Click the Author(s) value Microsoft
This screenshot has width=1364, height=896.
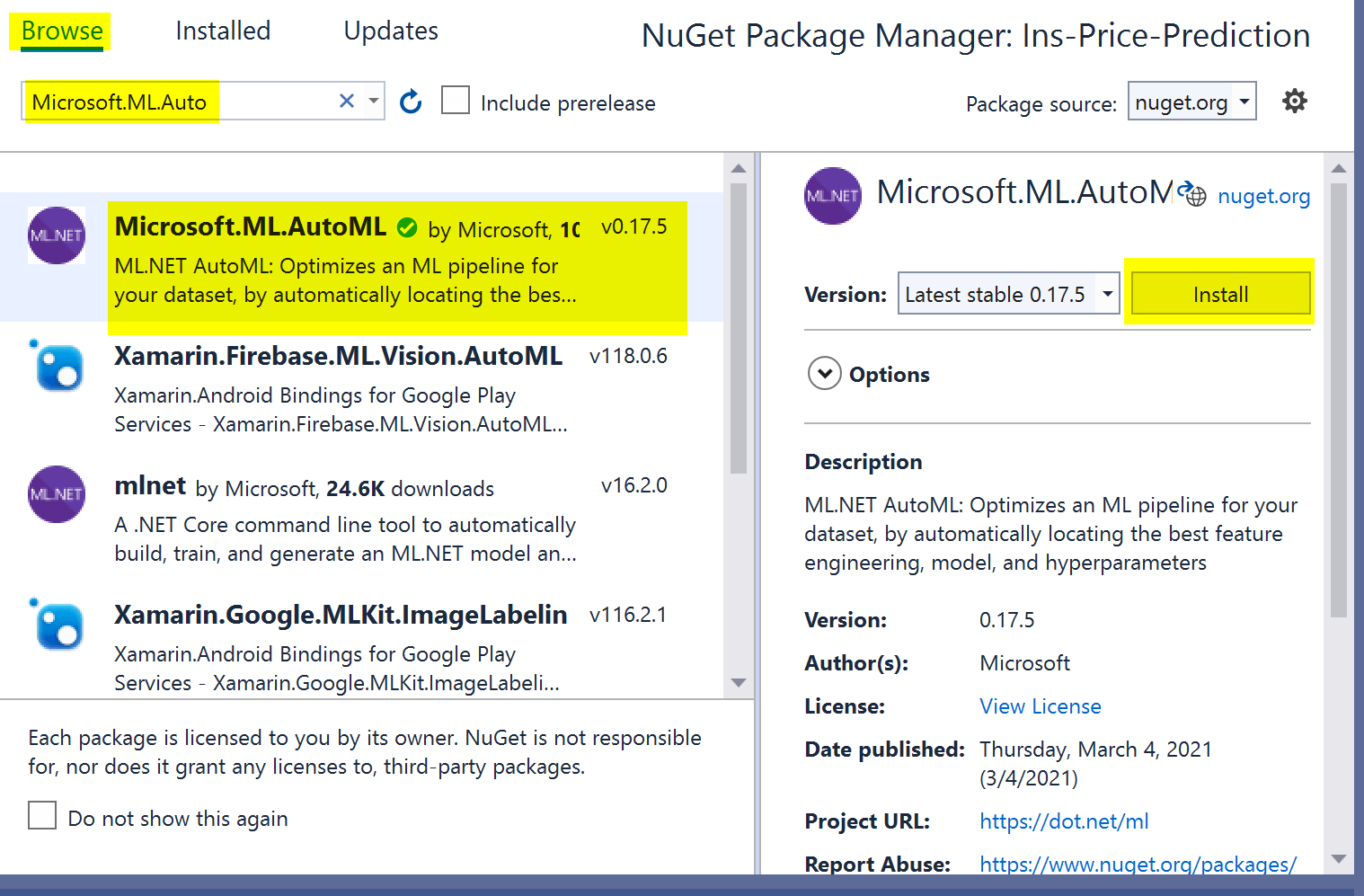click(1025, 663)
